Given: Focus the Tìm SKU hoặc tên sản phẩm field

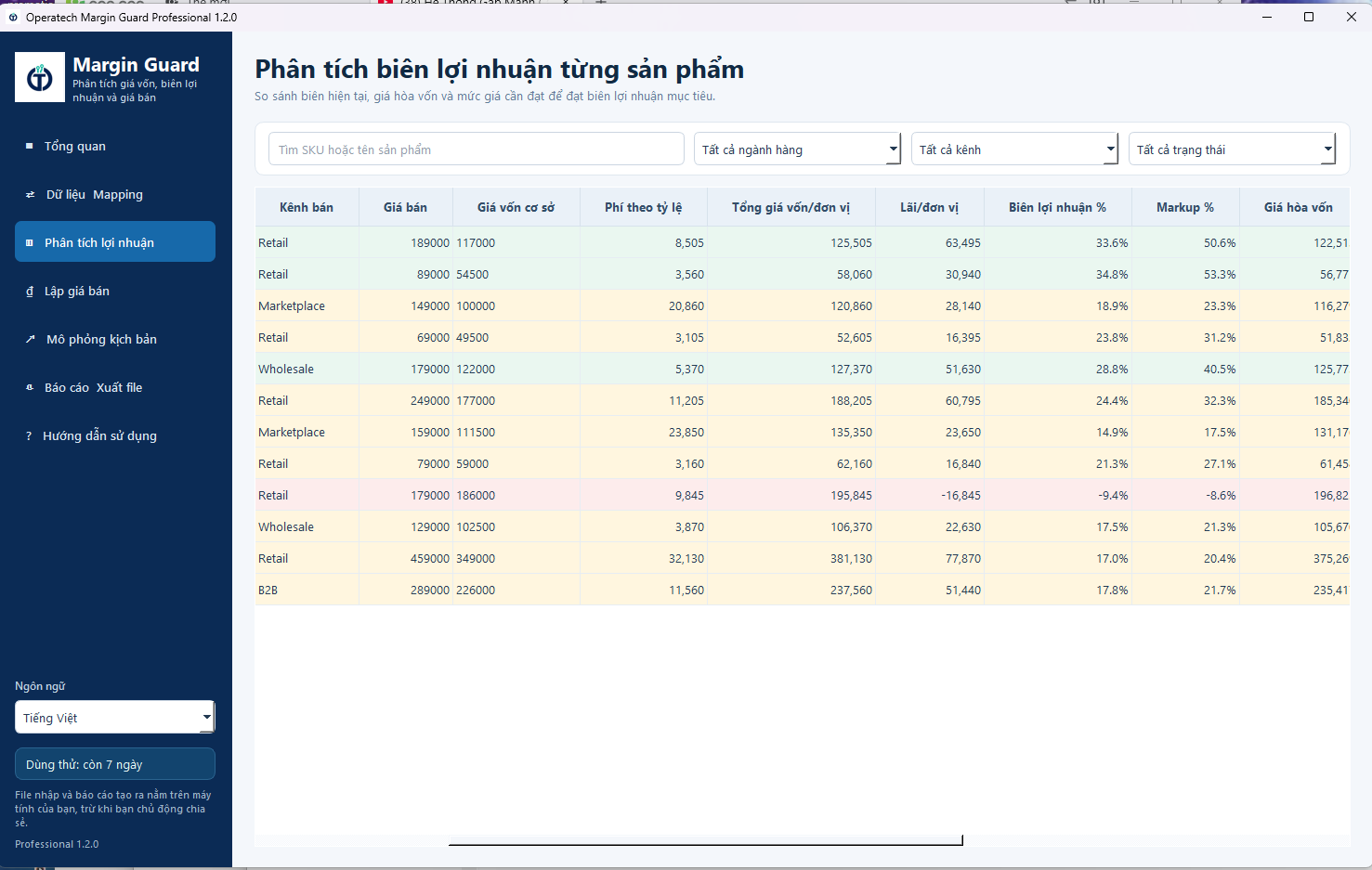Looking at the screenshot, I should coord(477,149).
